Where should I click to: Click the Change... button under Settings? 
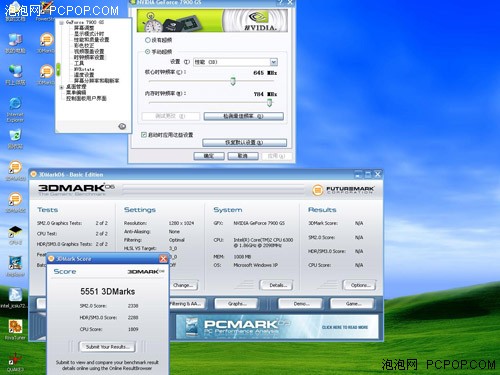tap(184, 285)
